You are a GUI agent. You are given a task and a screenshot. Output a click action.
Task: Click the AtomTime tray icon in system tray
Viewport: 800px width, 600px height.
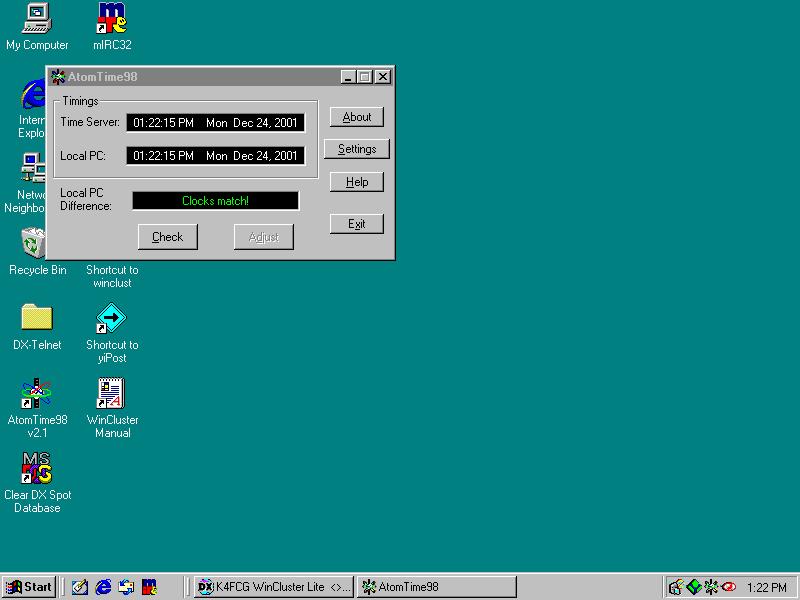[x=711, y=587]
